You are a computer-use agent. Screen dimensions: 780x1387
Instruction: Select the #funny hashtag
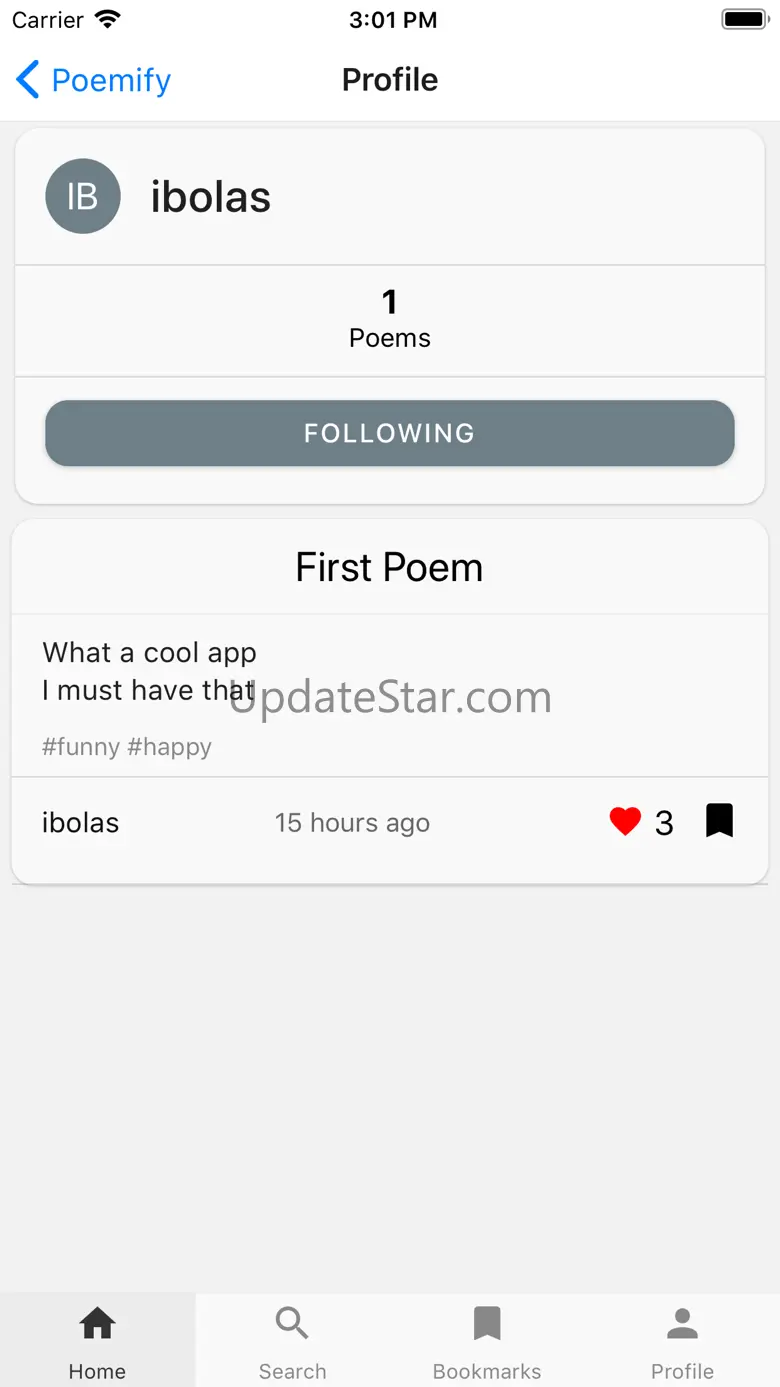(x=81, y=747)
